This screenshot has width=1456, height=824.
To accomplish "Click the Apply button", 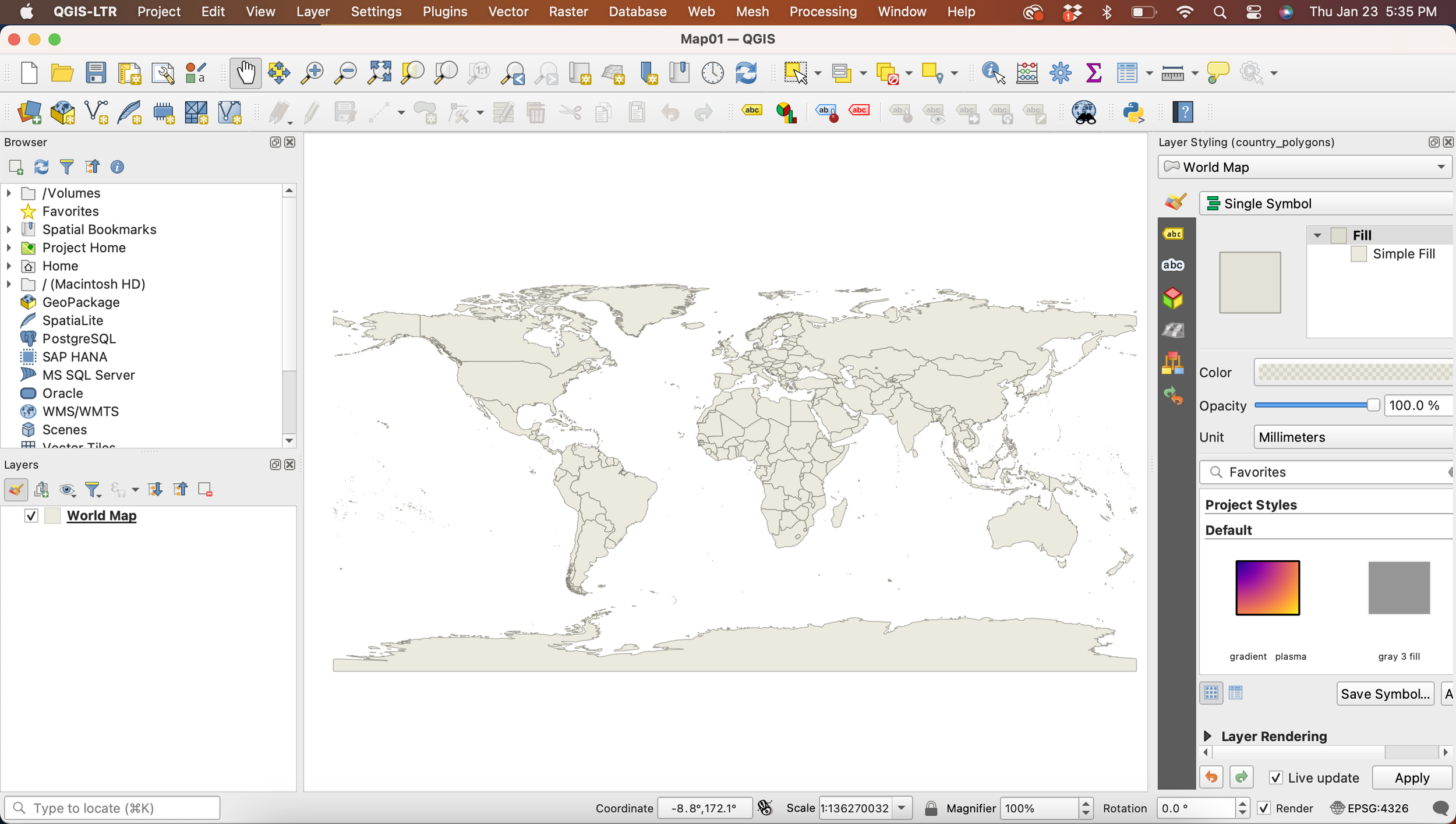I will [x=1412, y=777].
